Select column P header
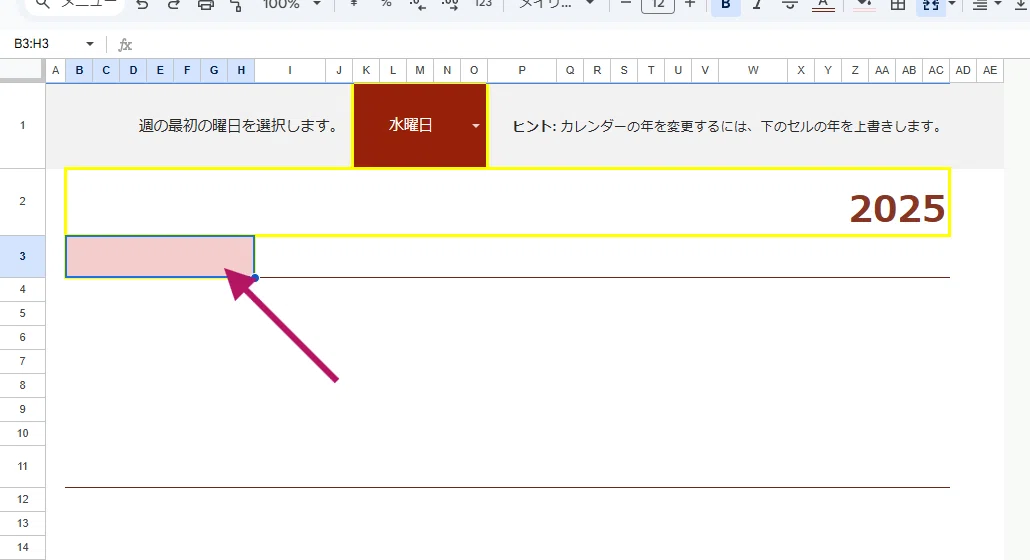The image size is (1030, 560). [x=522, y=70]
